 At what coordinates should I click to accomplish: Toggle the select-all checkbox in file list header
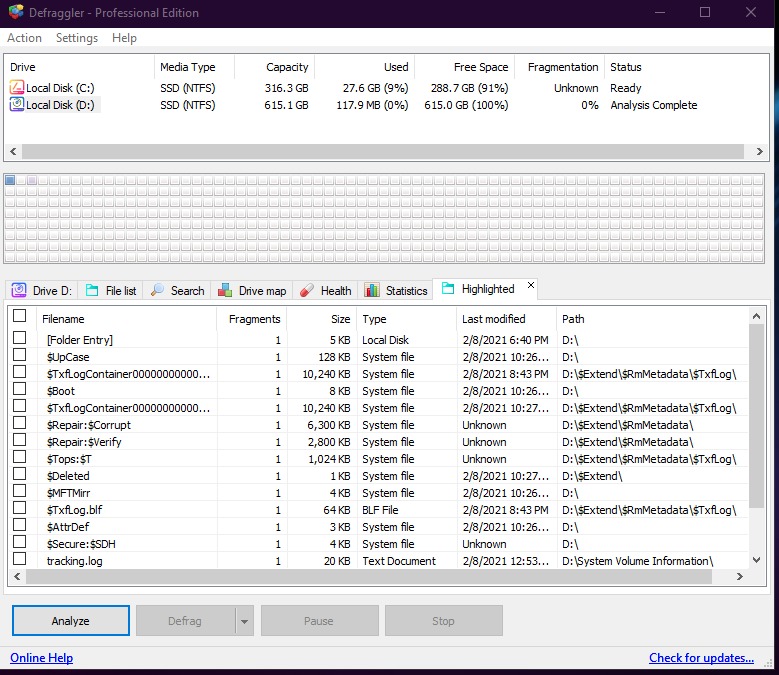[19, 315]
